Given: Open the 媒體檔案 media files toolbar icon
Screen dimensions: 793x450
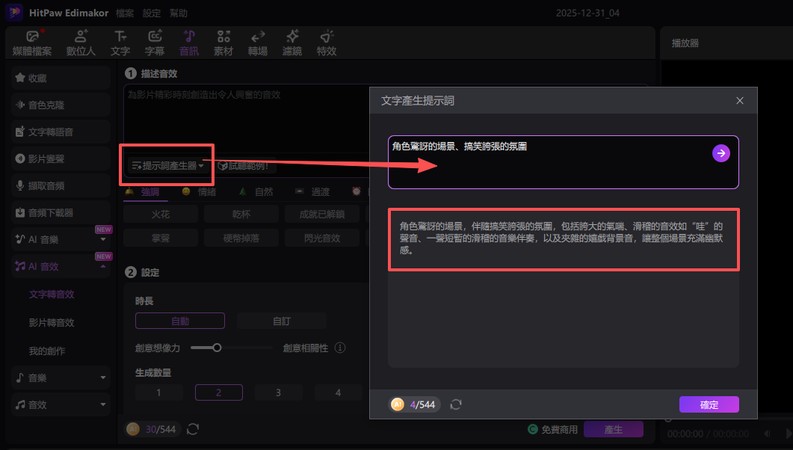Looking at the screenshot, I should (x=32, y=43).
